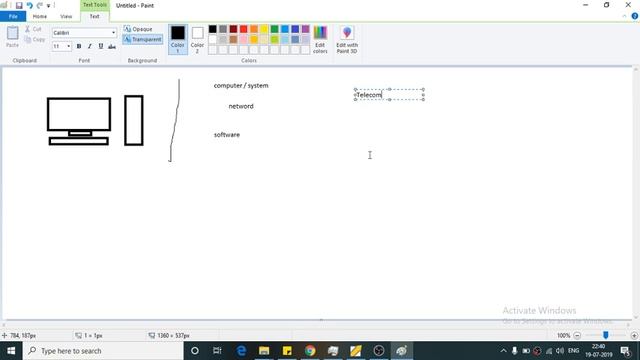Click the 'computer / system' canvas text
640x360 pixels.
[241, 85]
